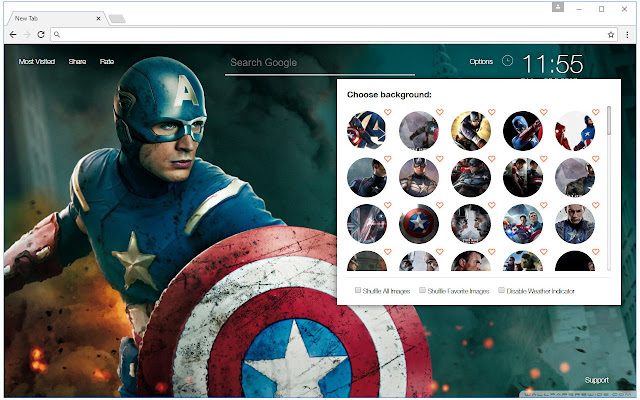
Task: Click the Rate menu item
Action: pos(107,62)
